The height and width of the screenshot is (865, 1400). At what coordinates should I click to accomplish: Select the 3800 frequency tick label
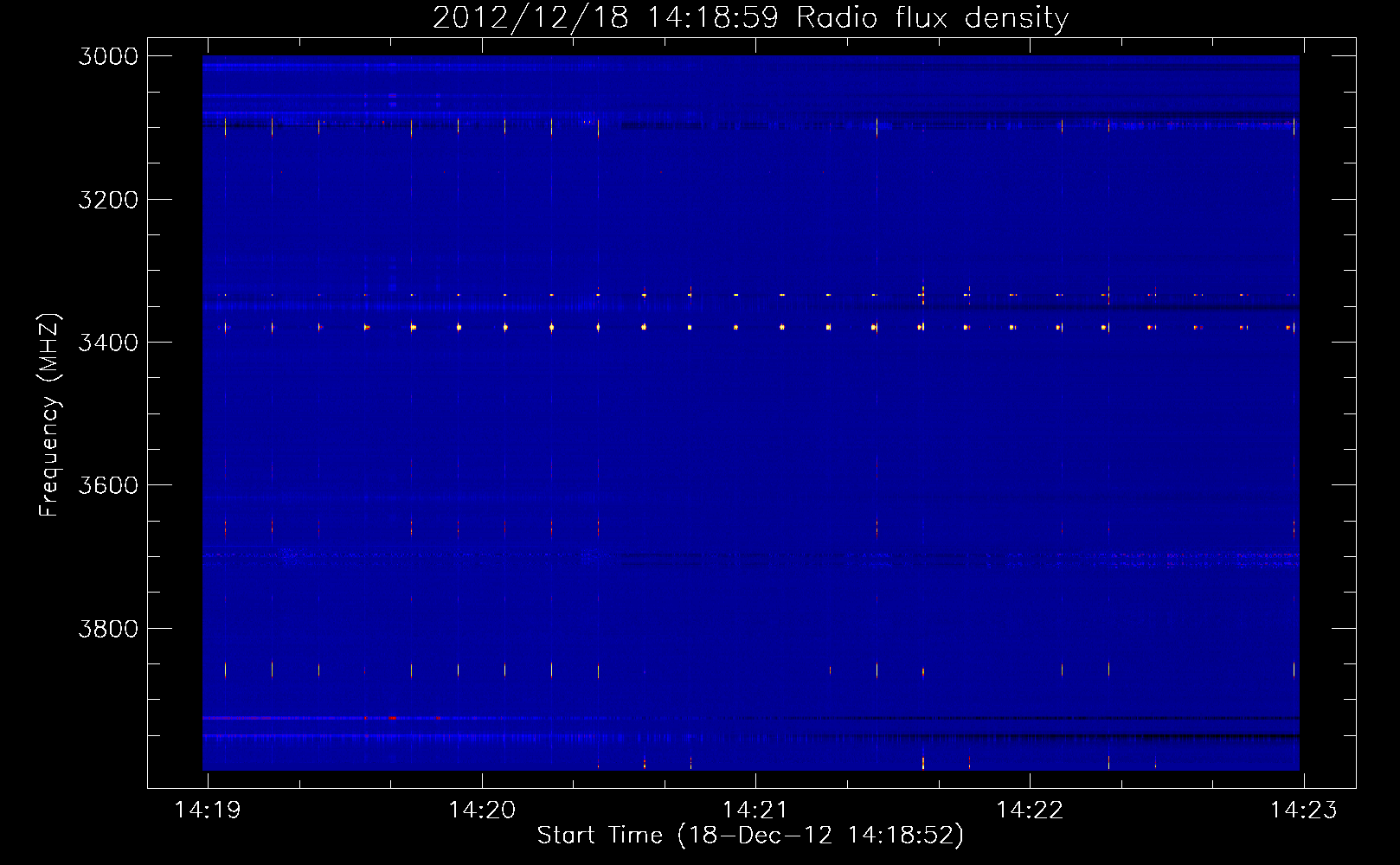point(108,629)
